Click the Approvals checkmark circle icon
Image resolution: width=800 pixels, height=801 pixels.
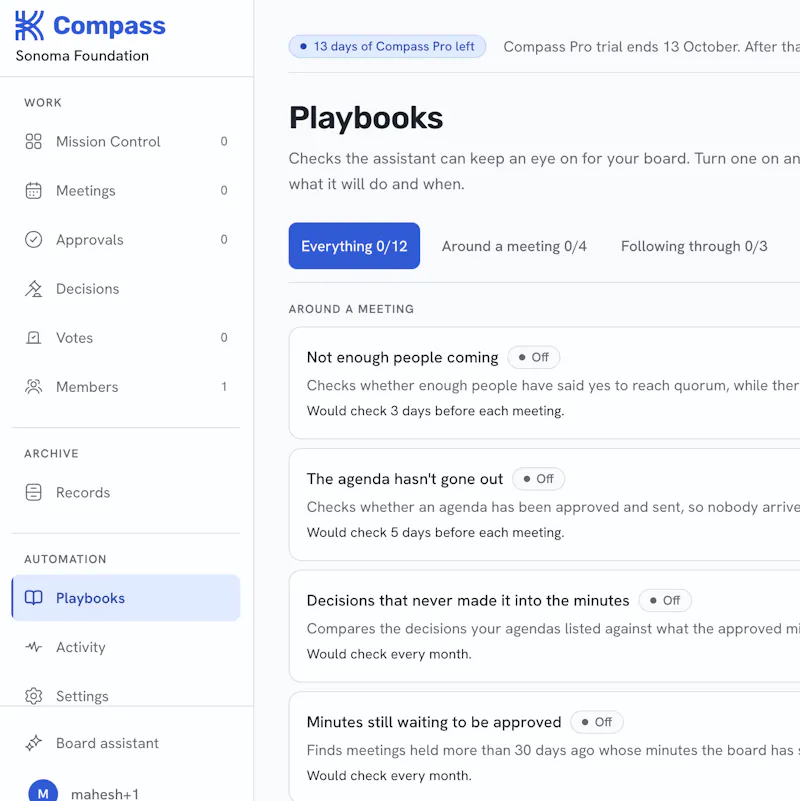[33, 240]
